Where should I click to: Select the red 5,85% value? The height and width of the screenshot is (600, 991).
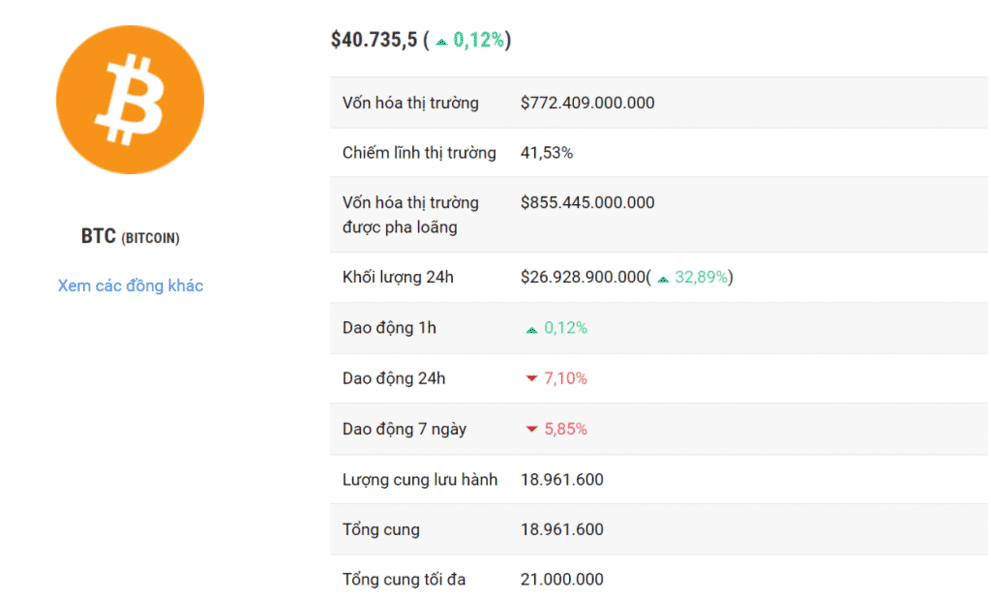coord(566,429)
